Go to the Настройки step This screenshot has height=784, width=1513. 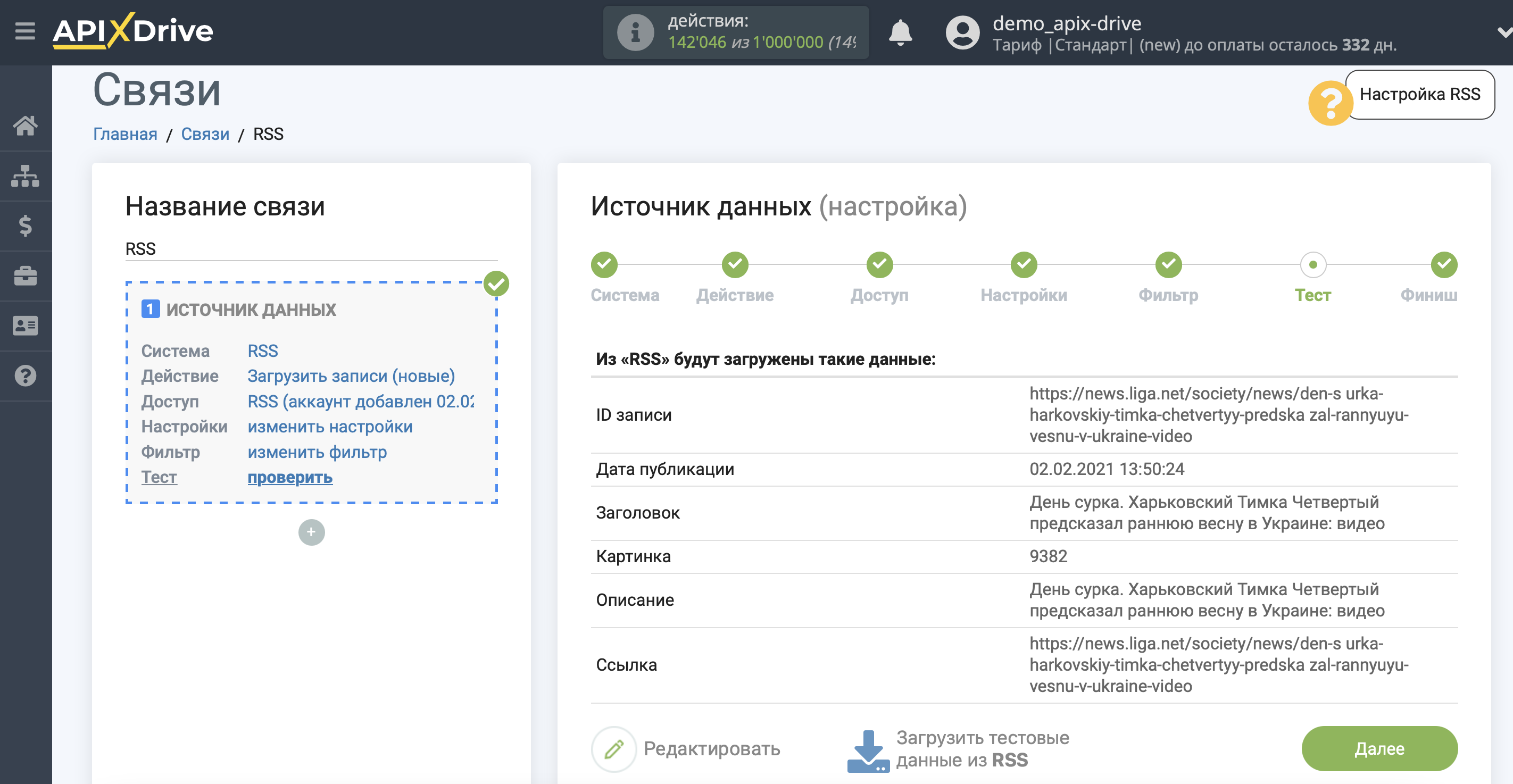point(1024,265)
